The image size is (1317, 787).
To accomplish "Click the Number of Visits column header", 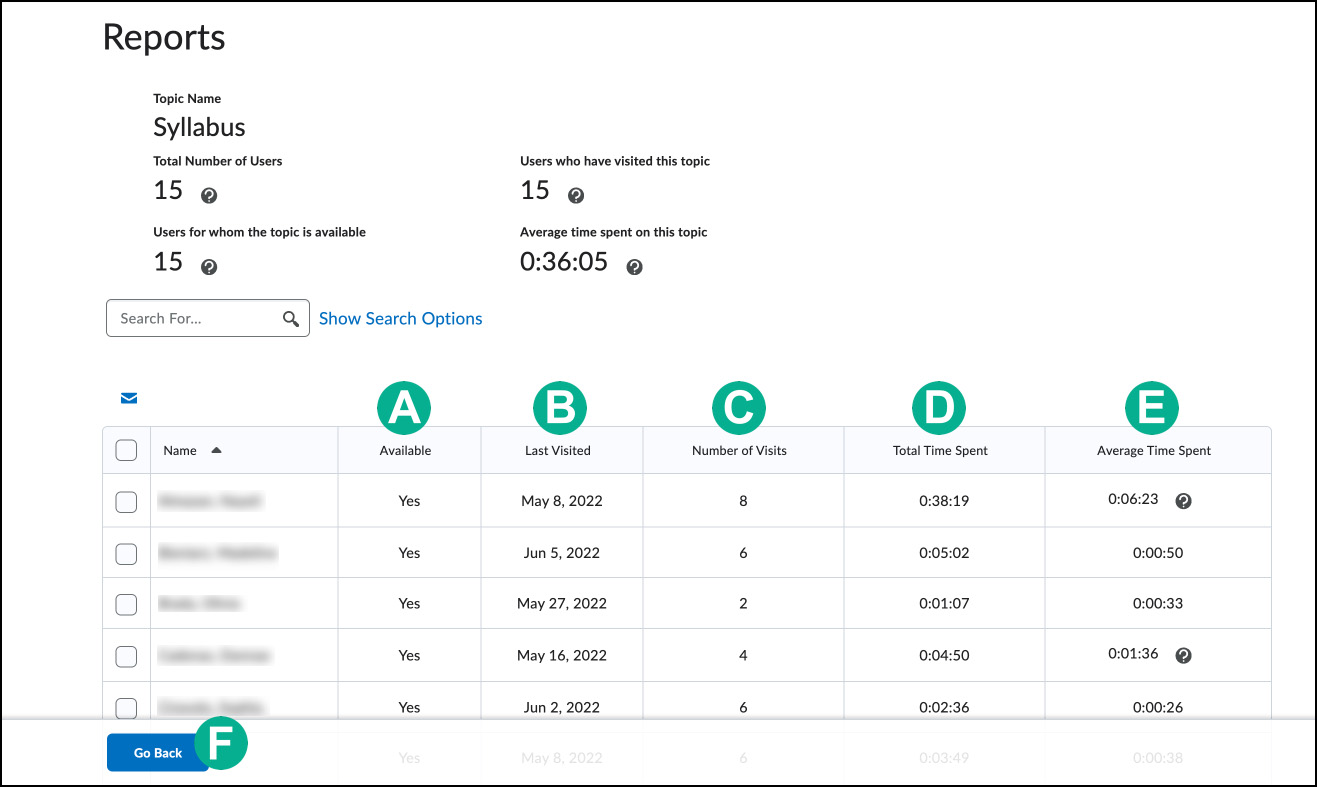I will [739, 451].
